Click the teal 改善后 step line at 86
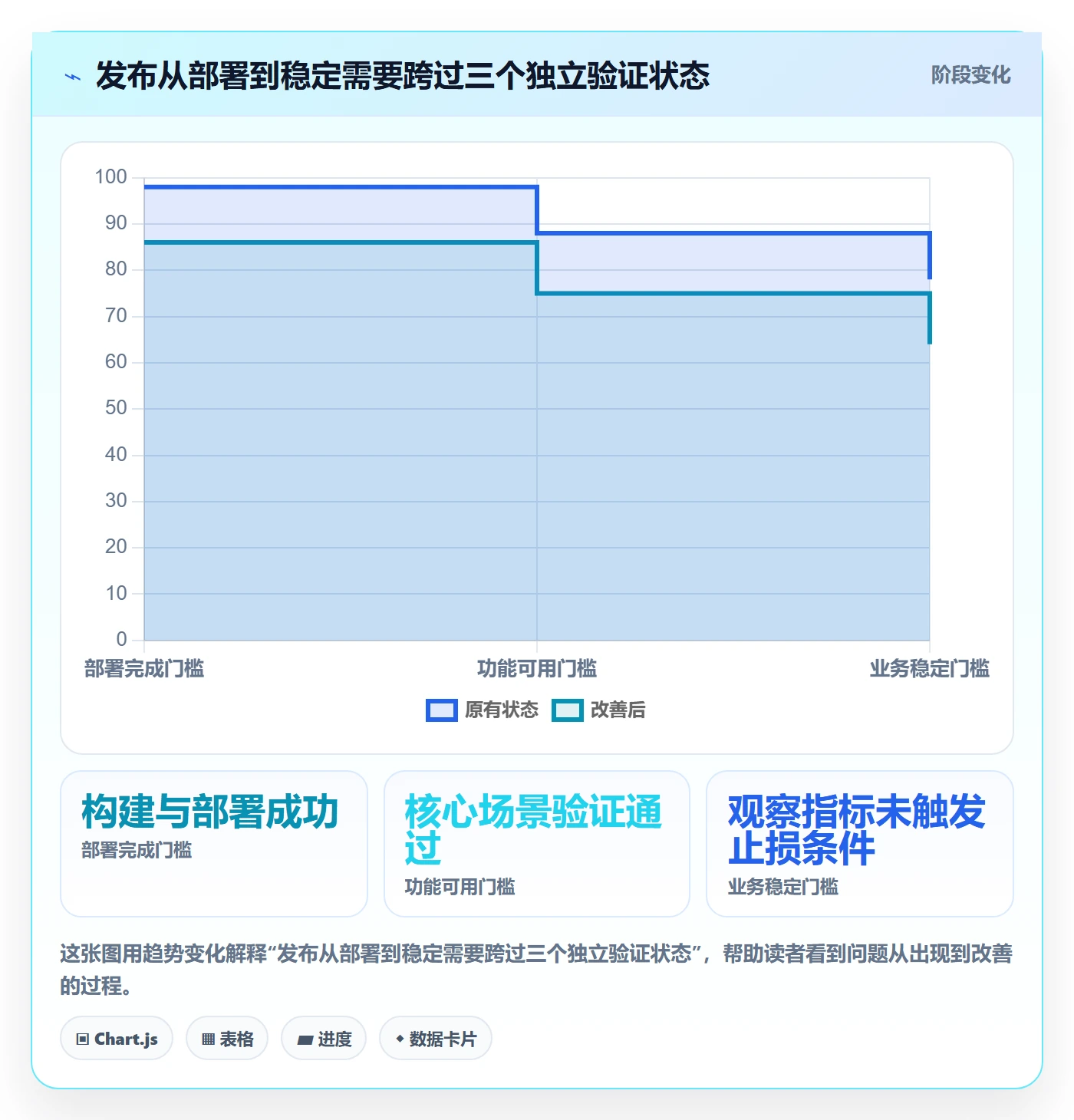The width and height of the screenshot is (1074, 1120). click(341, 242)
